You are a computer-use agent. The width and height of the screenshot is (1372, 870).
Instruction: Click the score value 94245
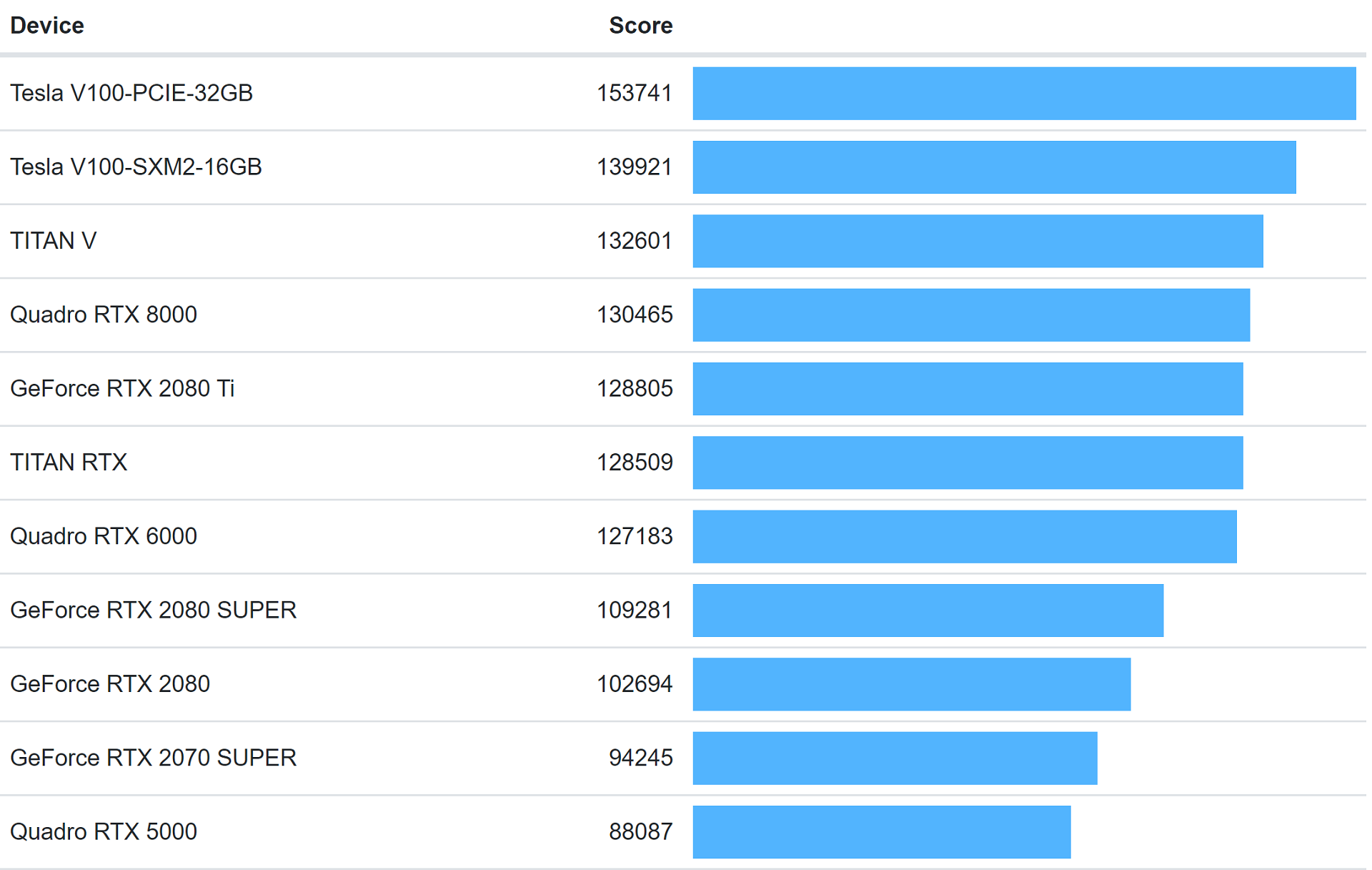tap(640, 758)
